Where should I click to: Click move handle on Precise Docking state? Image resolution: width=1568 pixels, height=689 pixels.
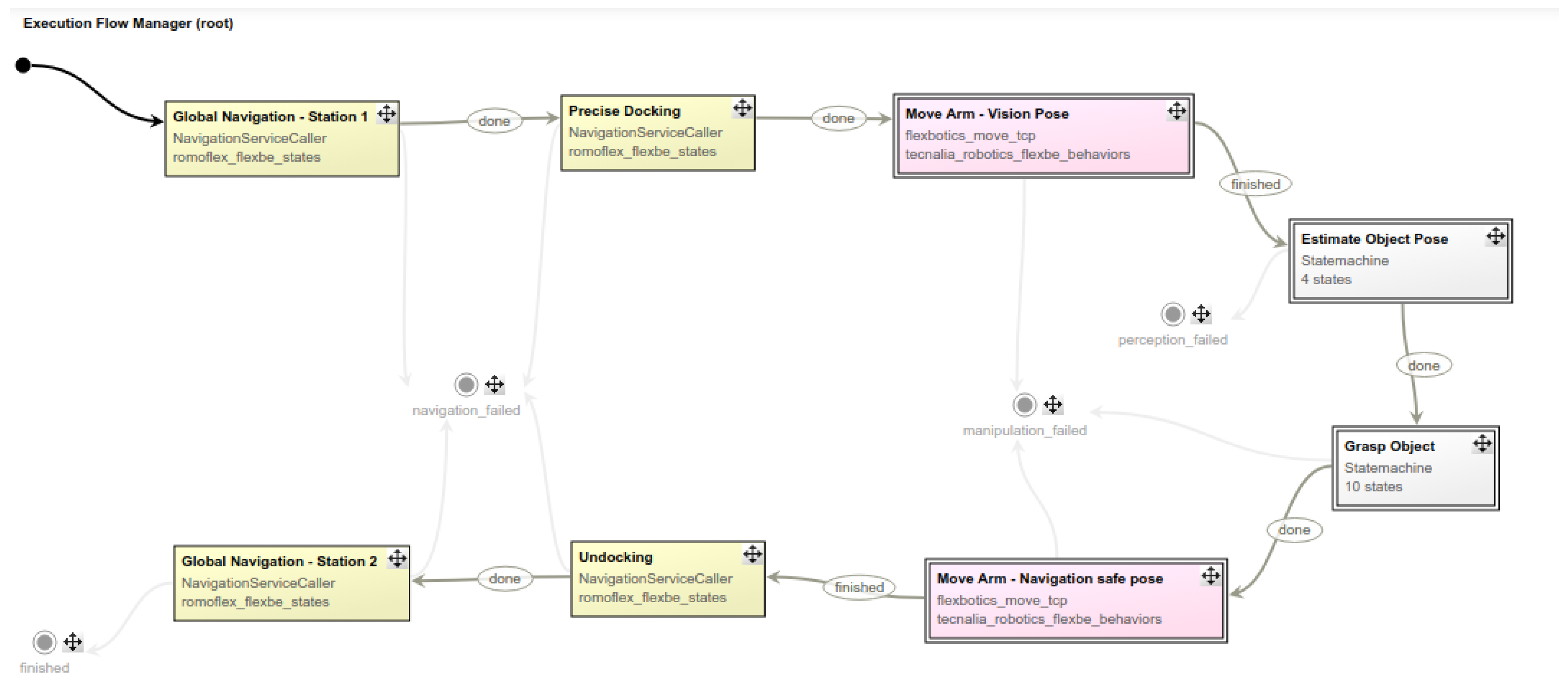[742, 108]
